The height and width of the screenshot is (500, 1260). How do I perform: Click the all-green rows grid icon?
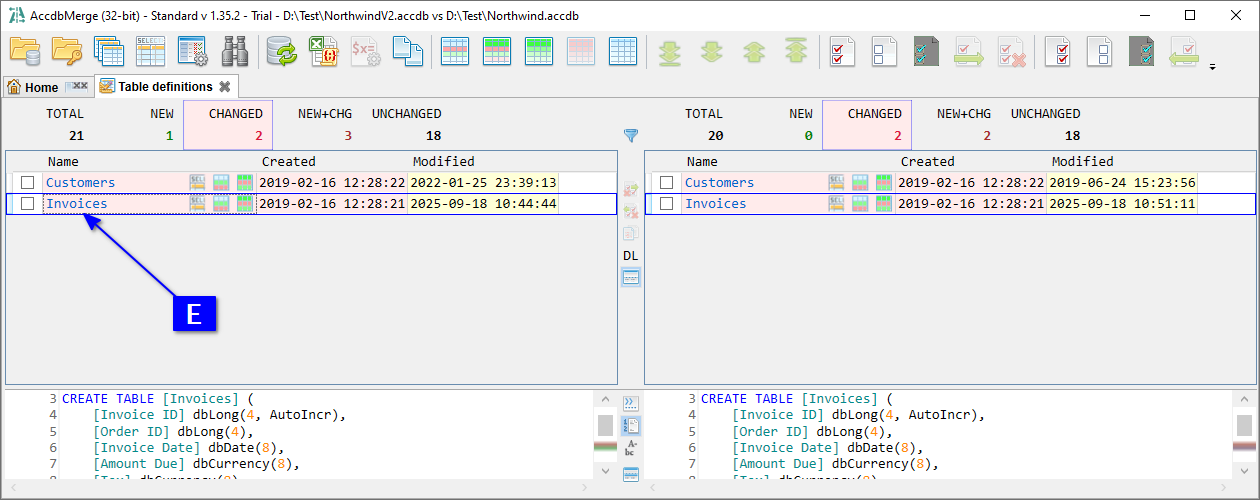[x=540, y=50]
